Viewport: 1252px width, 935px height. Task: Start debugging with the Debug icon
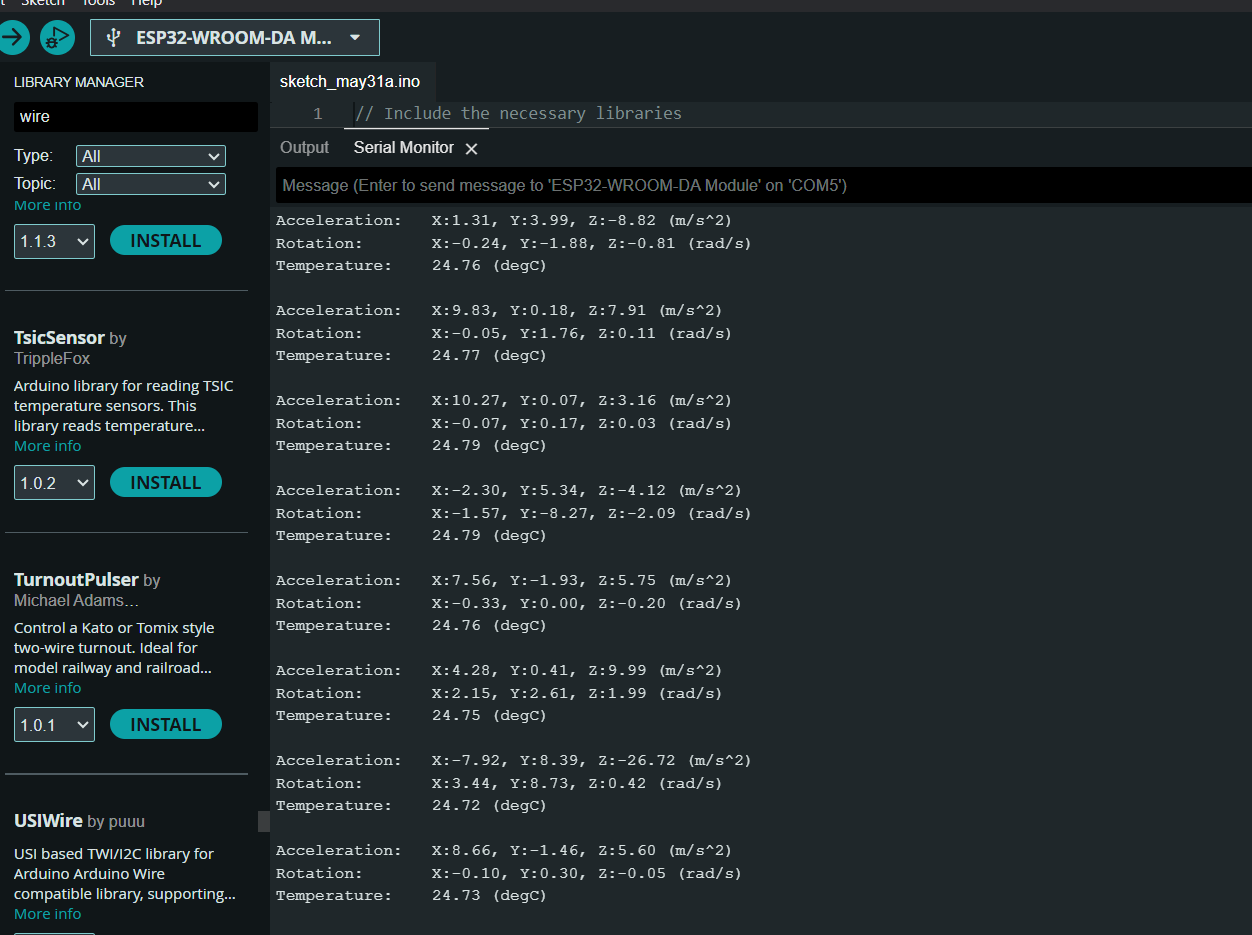(x=58, y=38)
